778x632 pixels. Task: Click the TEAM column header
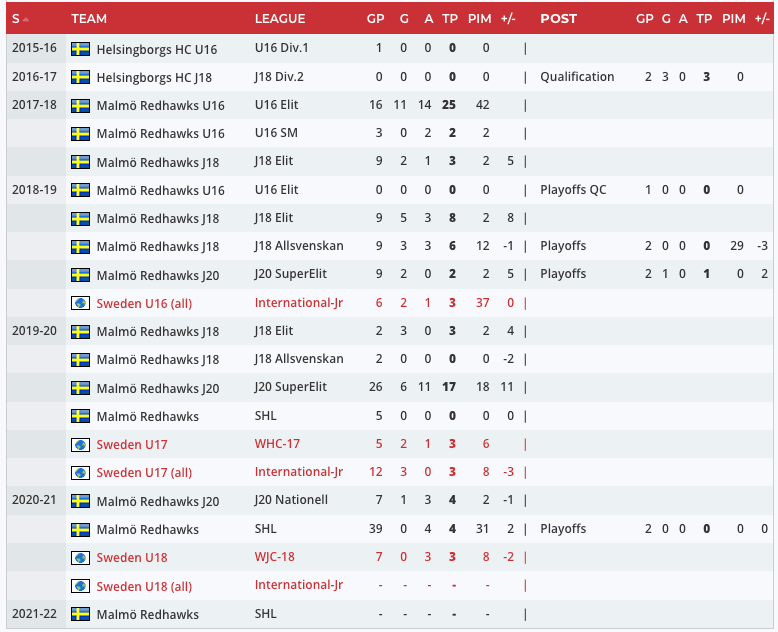pyautogui.click(x=89, y=19)
